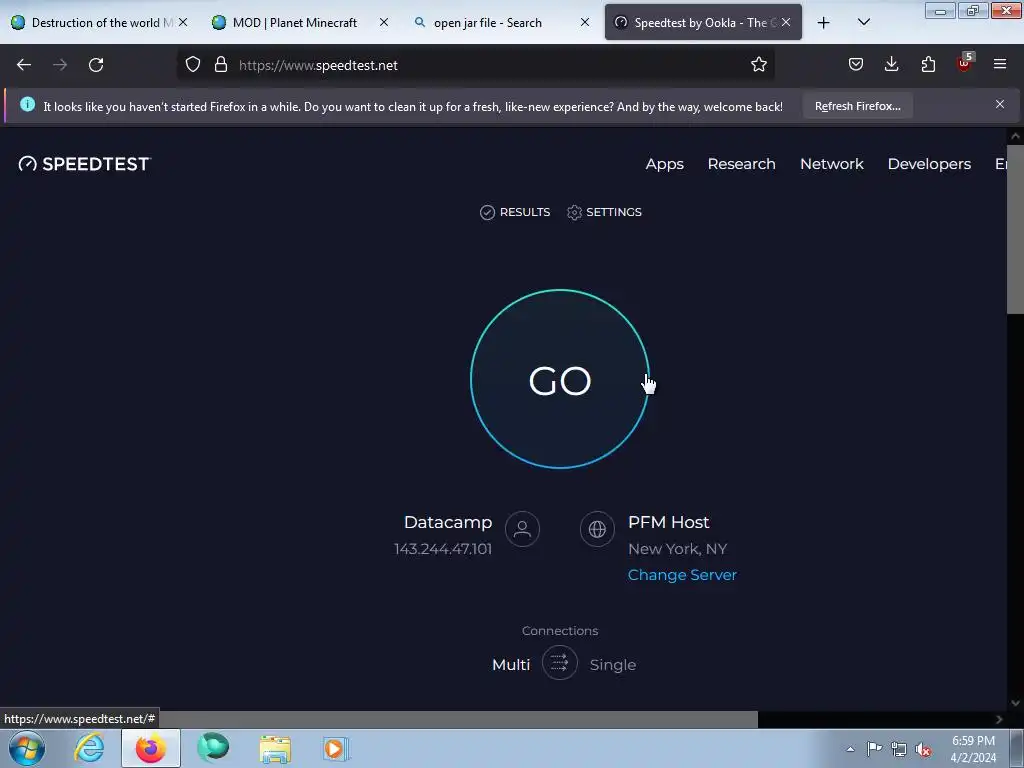Open the Network menu item
This screenshot has height=768, width=1024.
[831, 164]
